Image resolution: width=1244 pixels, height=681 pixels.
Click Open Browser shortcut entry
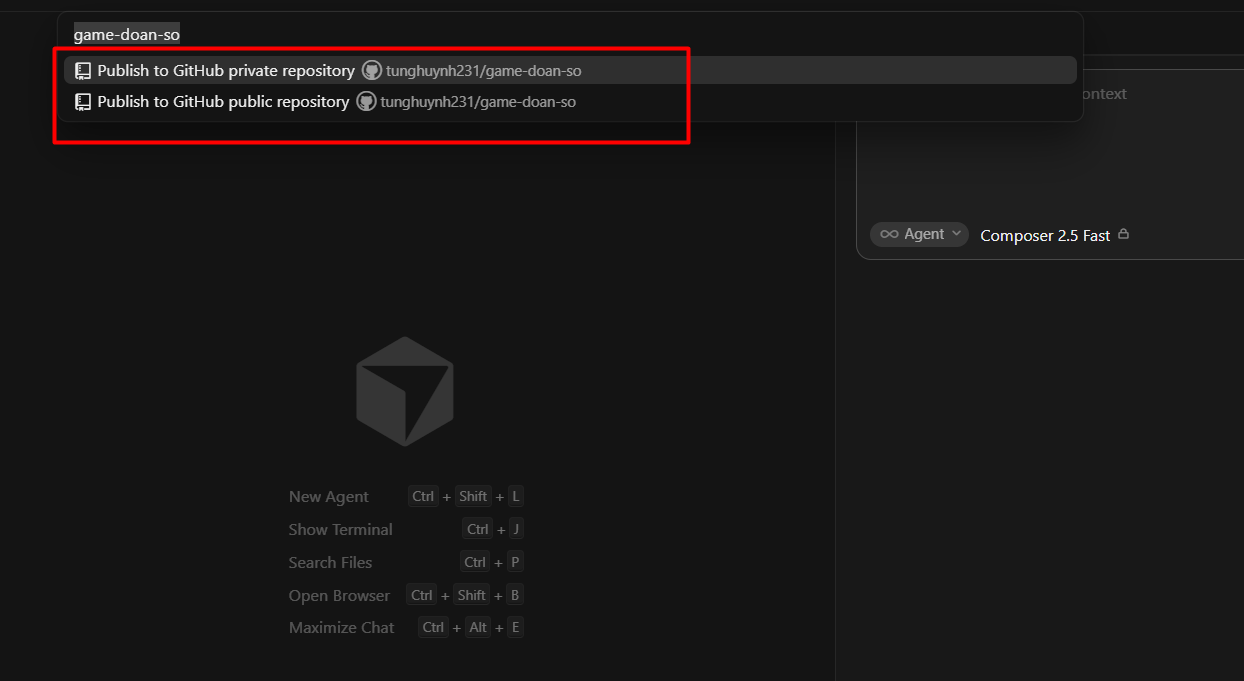[x=406, y=596]
